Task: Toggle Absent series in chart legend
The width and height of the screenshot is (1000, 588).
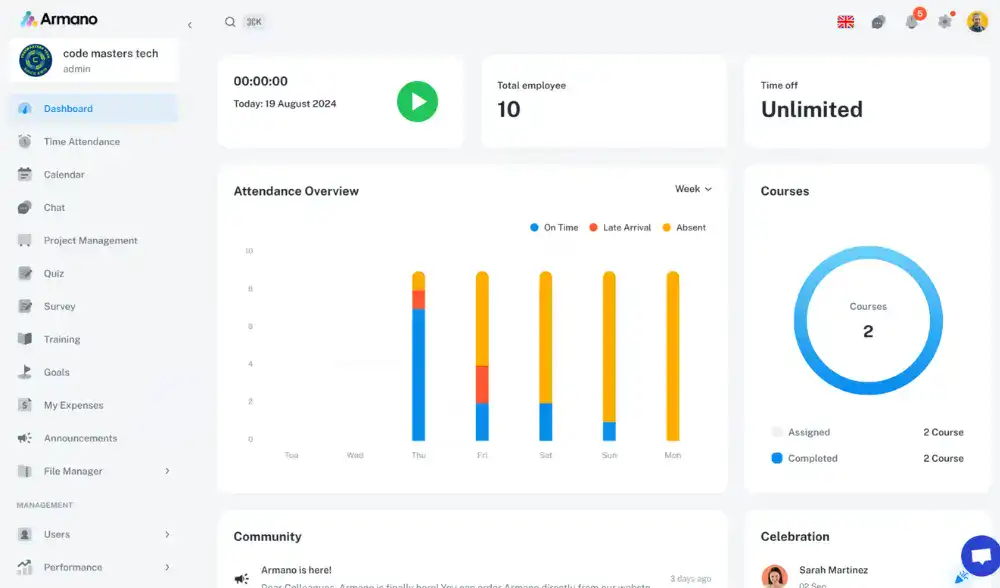Action: coord(684,228)
